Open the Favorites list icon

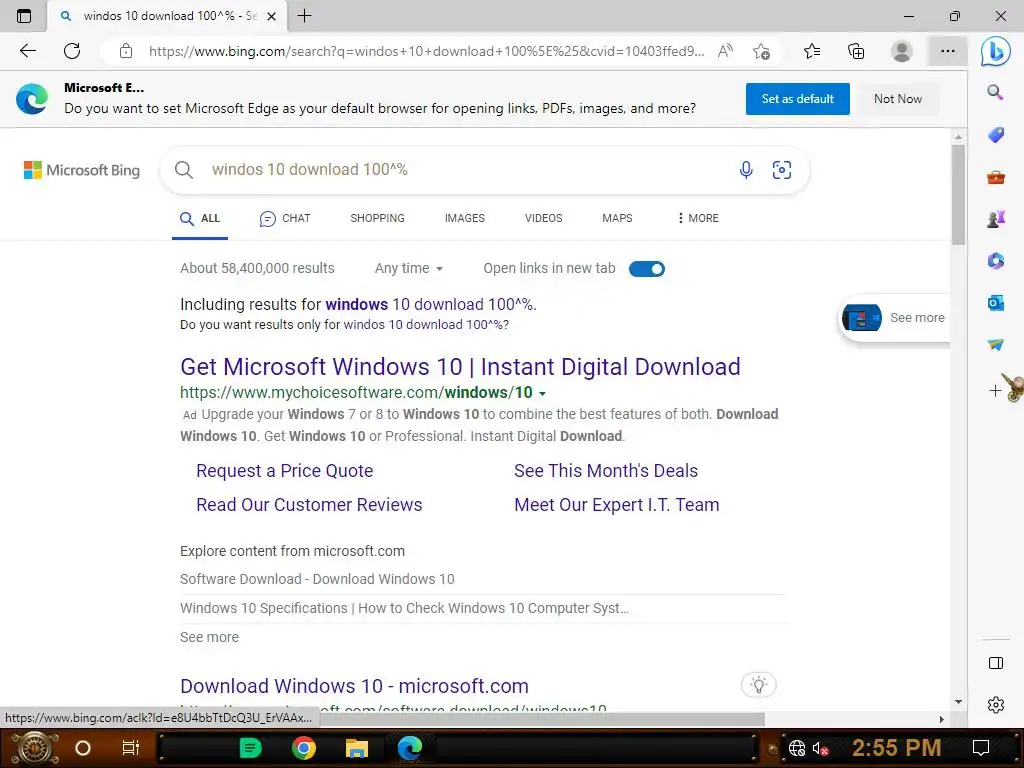pyautogui.click(x=812, y=51)
